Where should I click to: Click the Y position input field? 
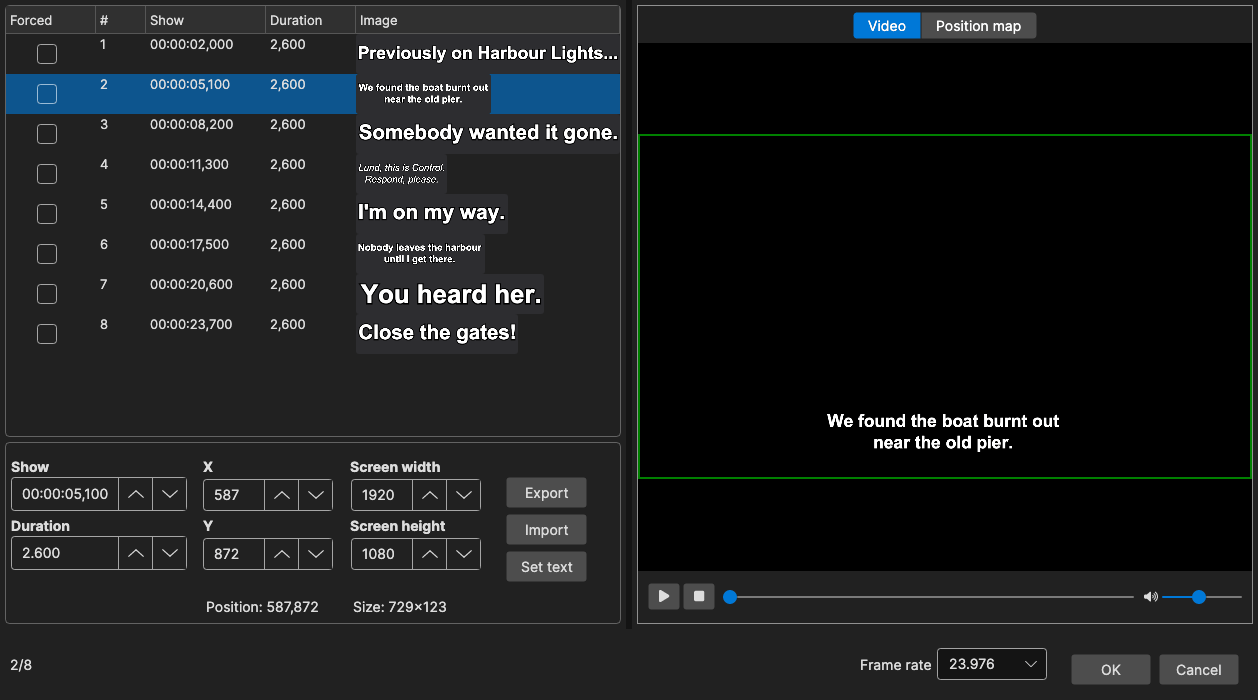(x=234, y=554)
